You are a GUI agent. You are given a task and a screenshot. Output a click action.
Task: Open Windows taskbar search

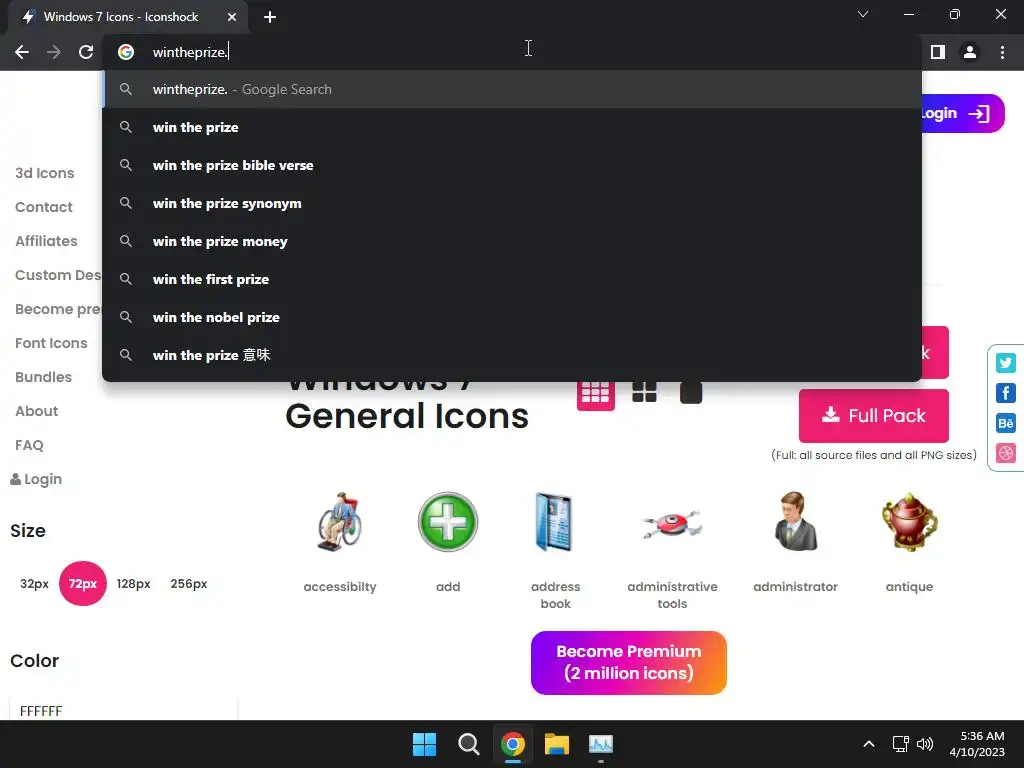tap(468, 744)
